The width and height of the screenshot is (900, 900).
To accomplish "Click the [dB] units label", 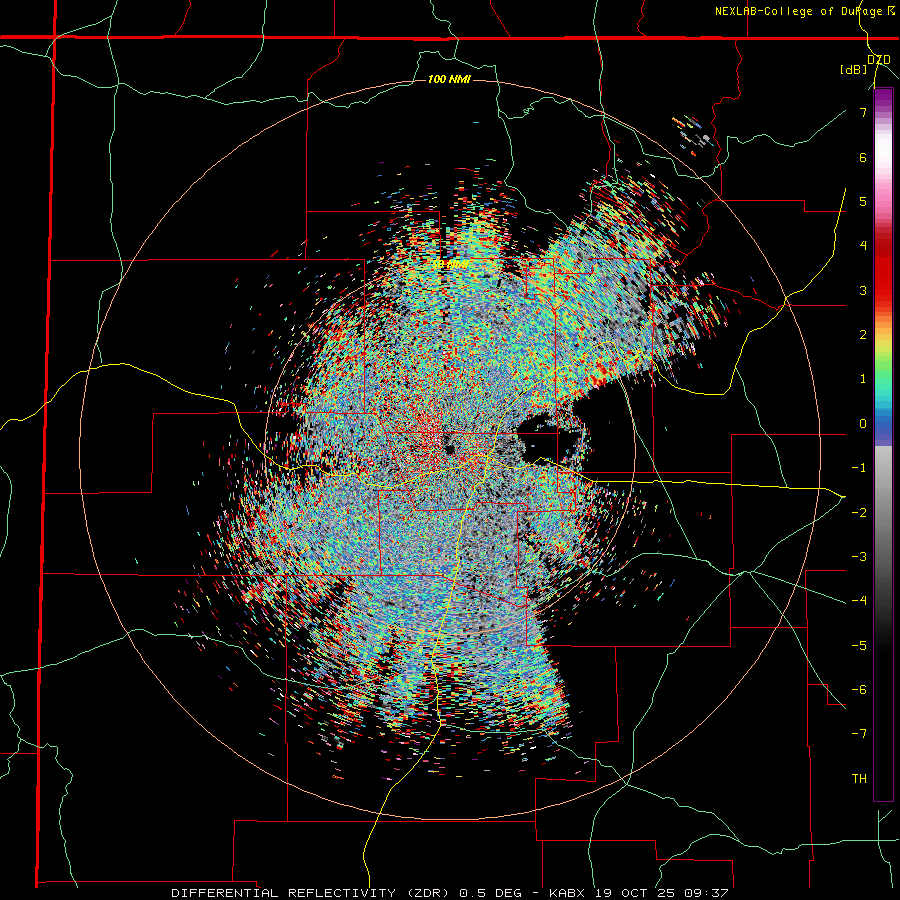I will click(x=854, y=70).
